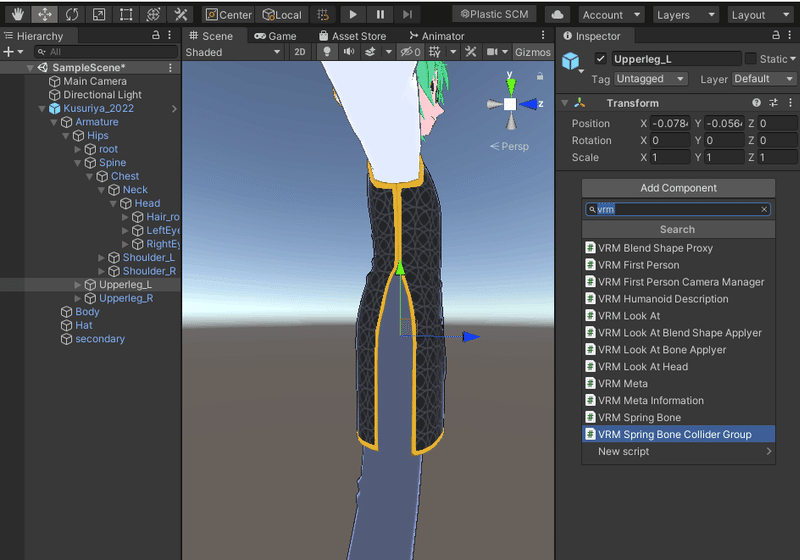Select VRM Spring Bone component
Viewport: 800px width, 560px height.
pyautogui.click(x=639, y=418)
